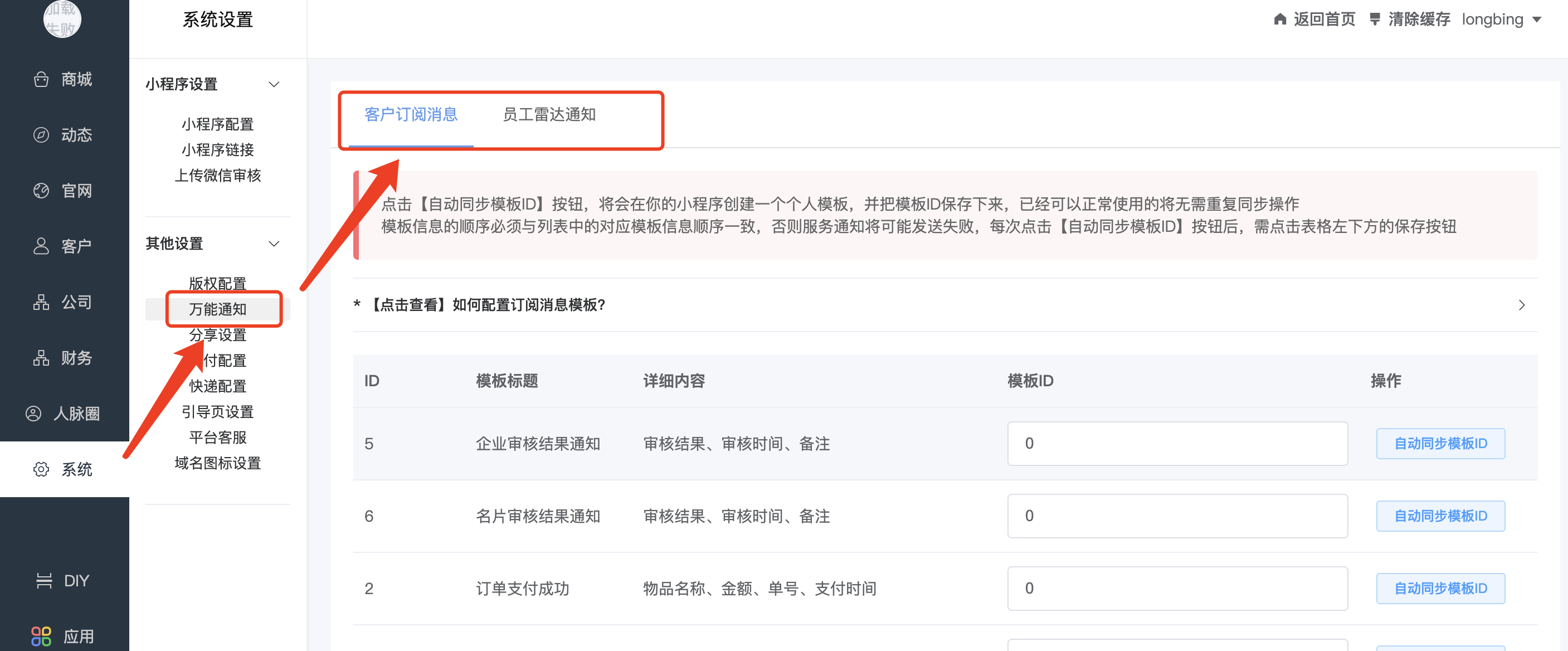
Task: Click the 模板标题 column header
Action: pyautogui.click(x=507, y=381)
